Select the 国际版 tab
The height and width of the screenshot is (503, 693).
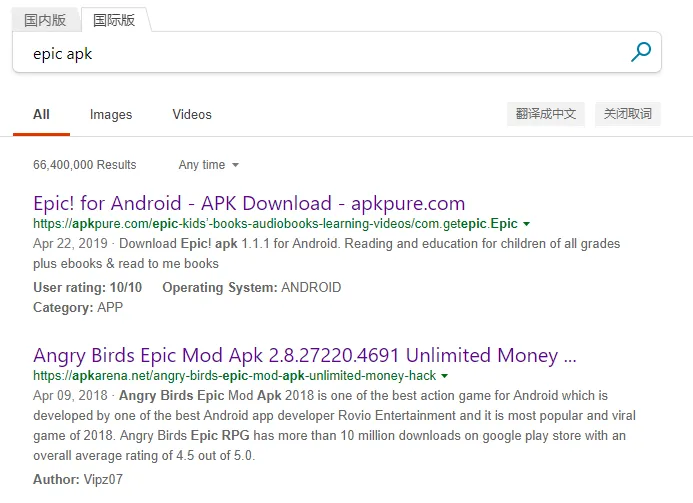coord(114,20)
